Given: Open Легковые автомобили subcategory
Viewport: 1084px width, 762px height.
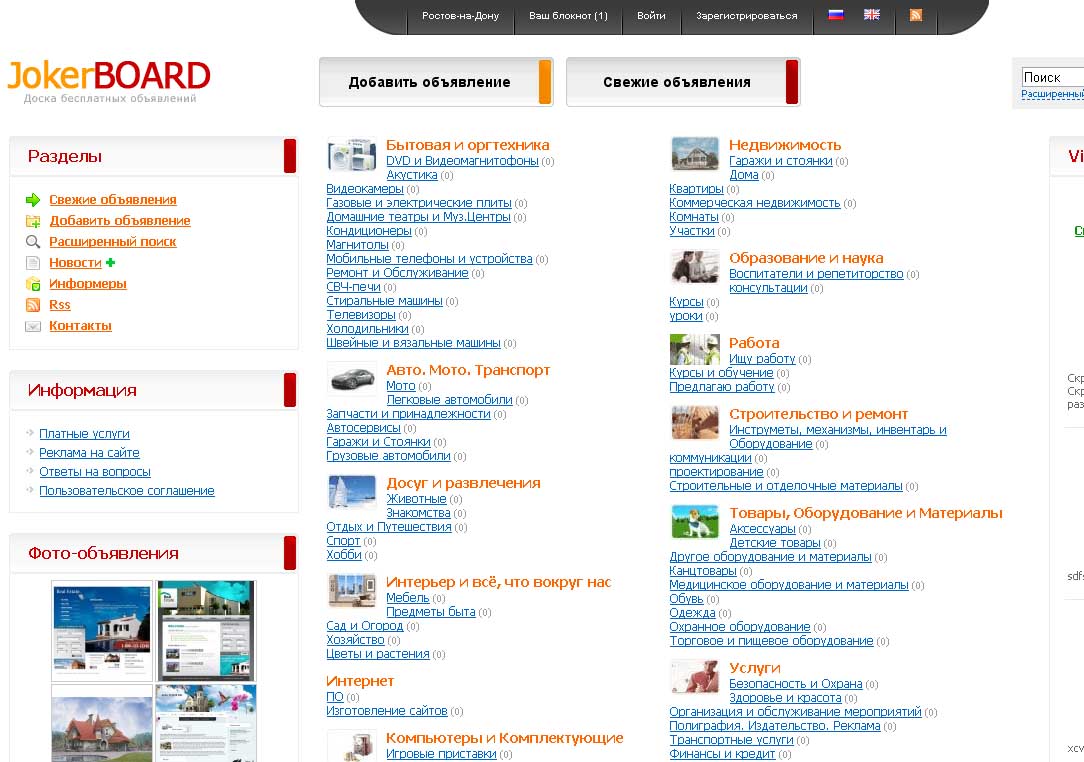Looking at the screenshot, I should [x=449, y=400].
